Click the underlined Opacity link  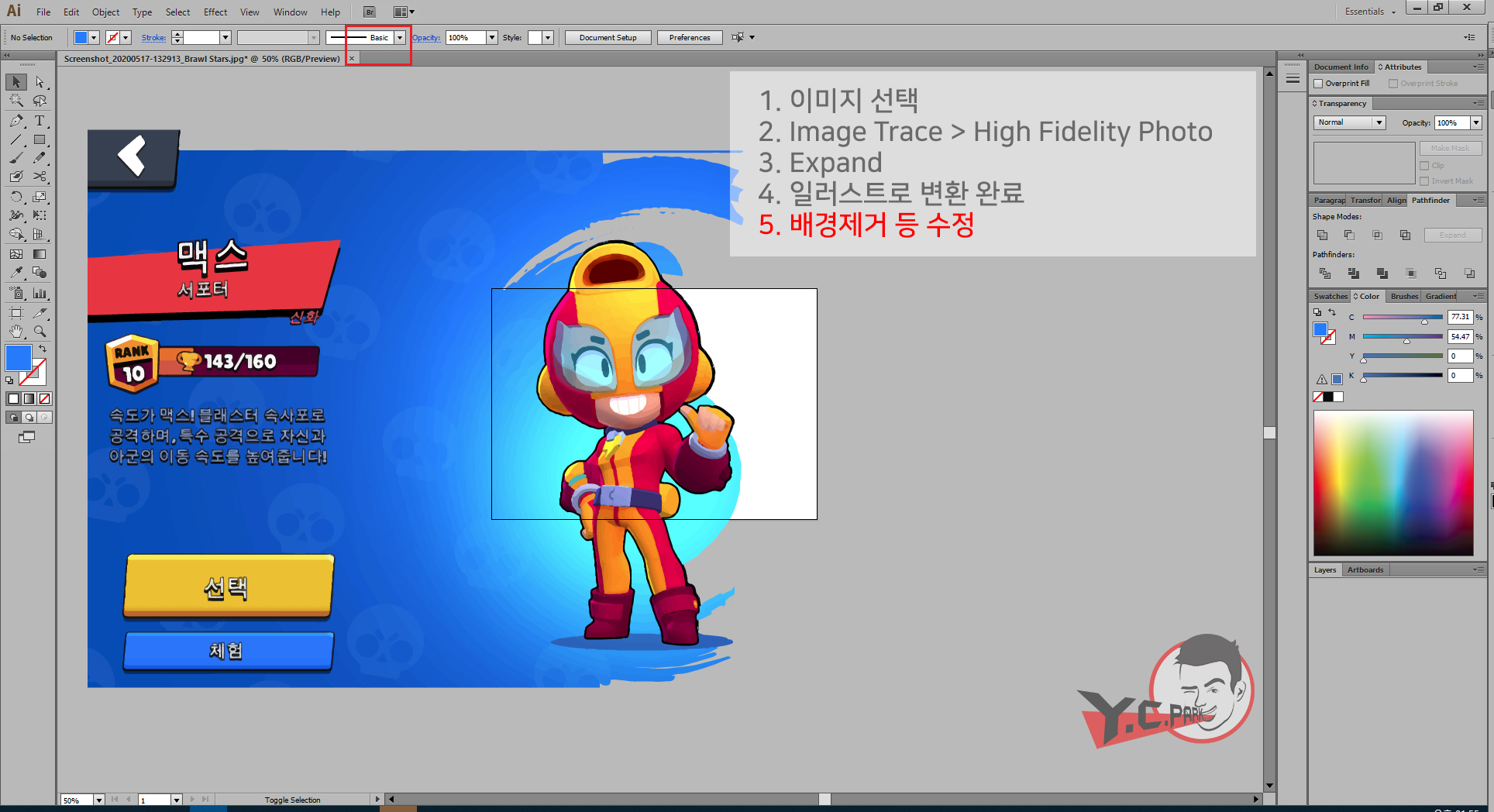click(x=426, y=37)
